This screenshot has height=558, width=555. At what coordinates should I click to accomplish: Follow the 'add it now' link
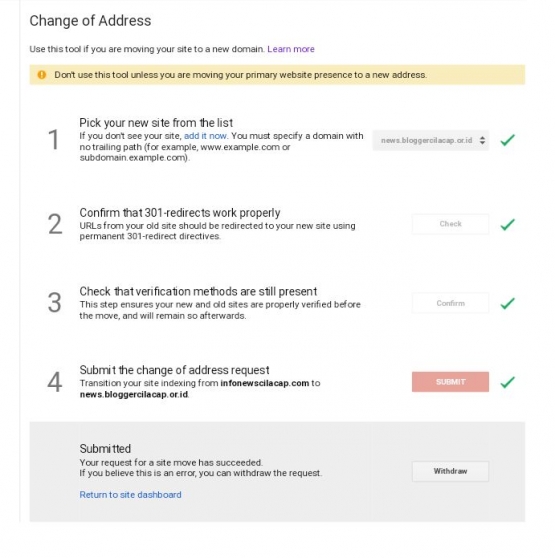point(205,136)
